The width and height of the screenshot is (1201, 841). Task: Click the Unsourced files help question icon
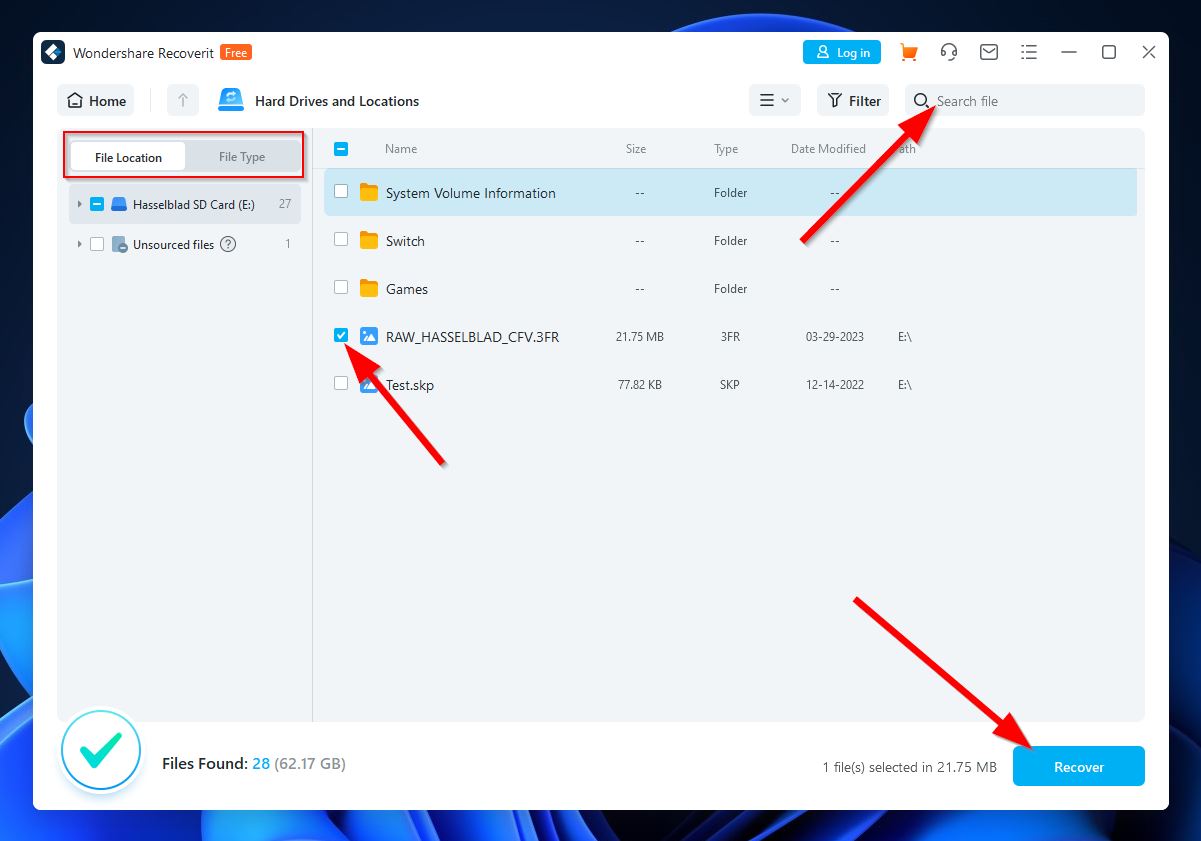[x=228, y=244]
